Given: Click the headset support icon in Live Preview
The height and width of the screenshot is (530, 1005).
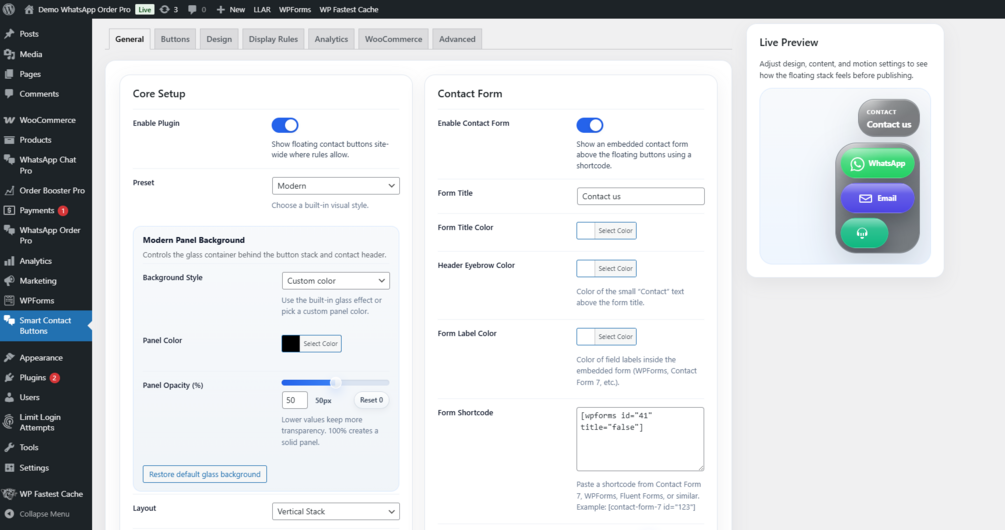Looking at the screenshot, I should (863, 233).
